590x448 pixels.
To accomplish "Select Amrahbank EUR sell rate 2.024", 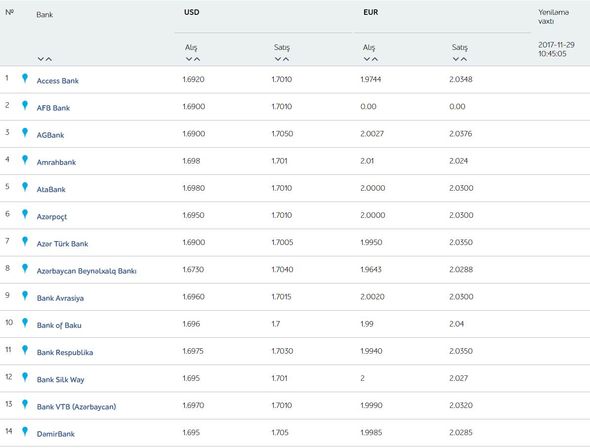I will pyautogui.click(x=459, y=161).
